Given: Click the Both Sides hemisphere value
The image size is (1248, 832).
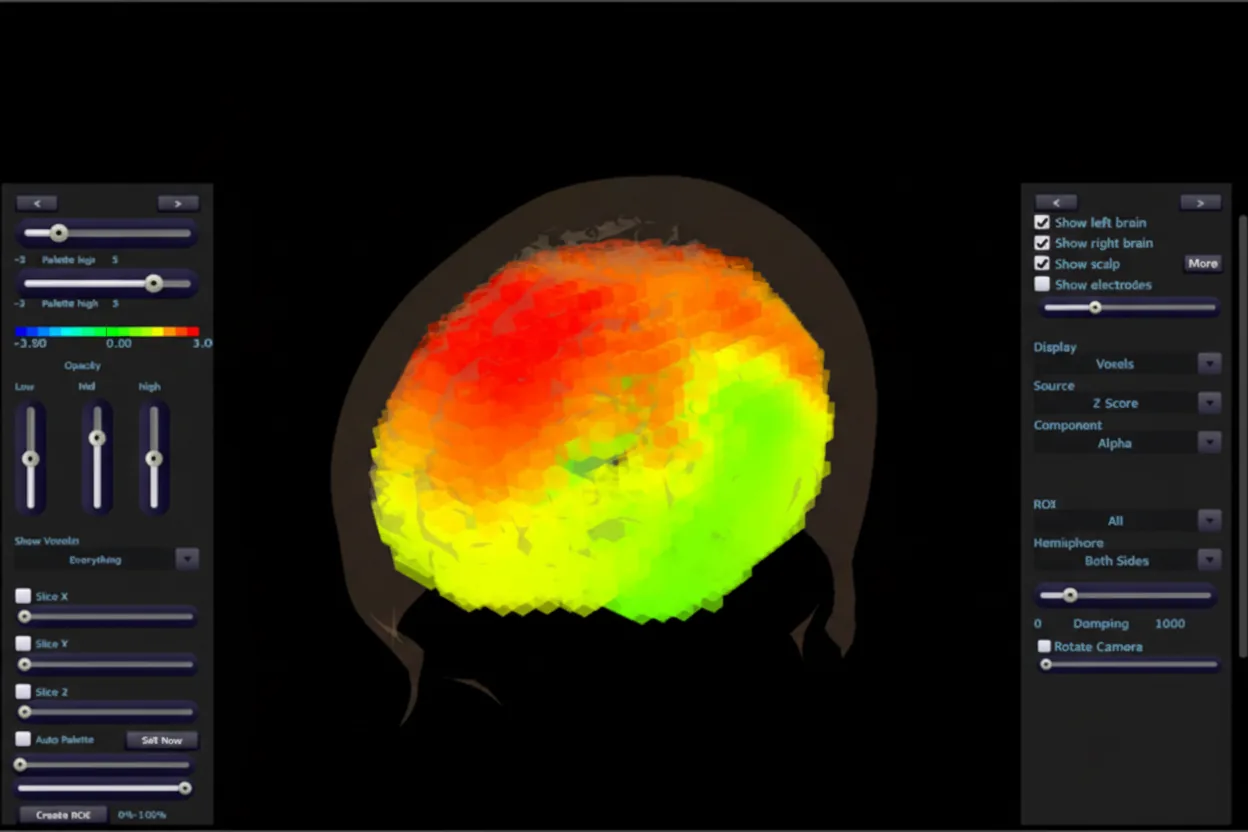Looking at the screenshot, I should 1117,561.
